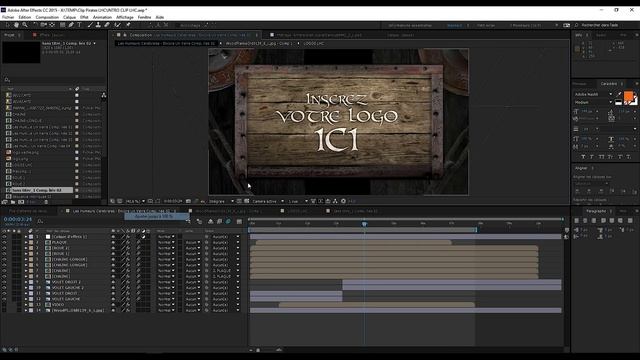Click the timeline frame blending icon
The height and width of the screenshot is (360, 640).
pyautogui.click(x=220, y=221)
